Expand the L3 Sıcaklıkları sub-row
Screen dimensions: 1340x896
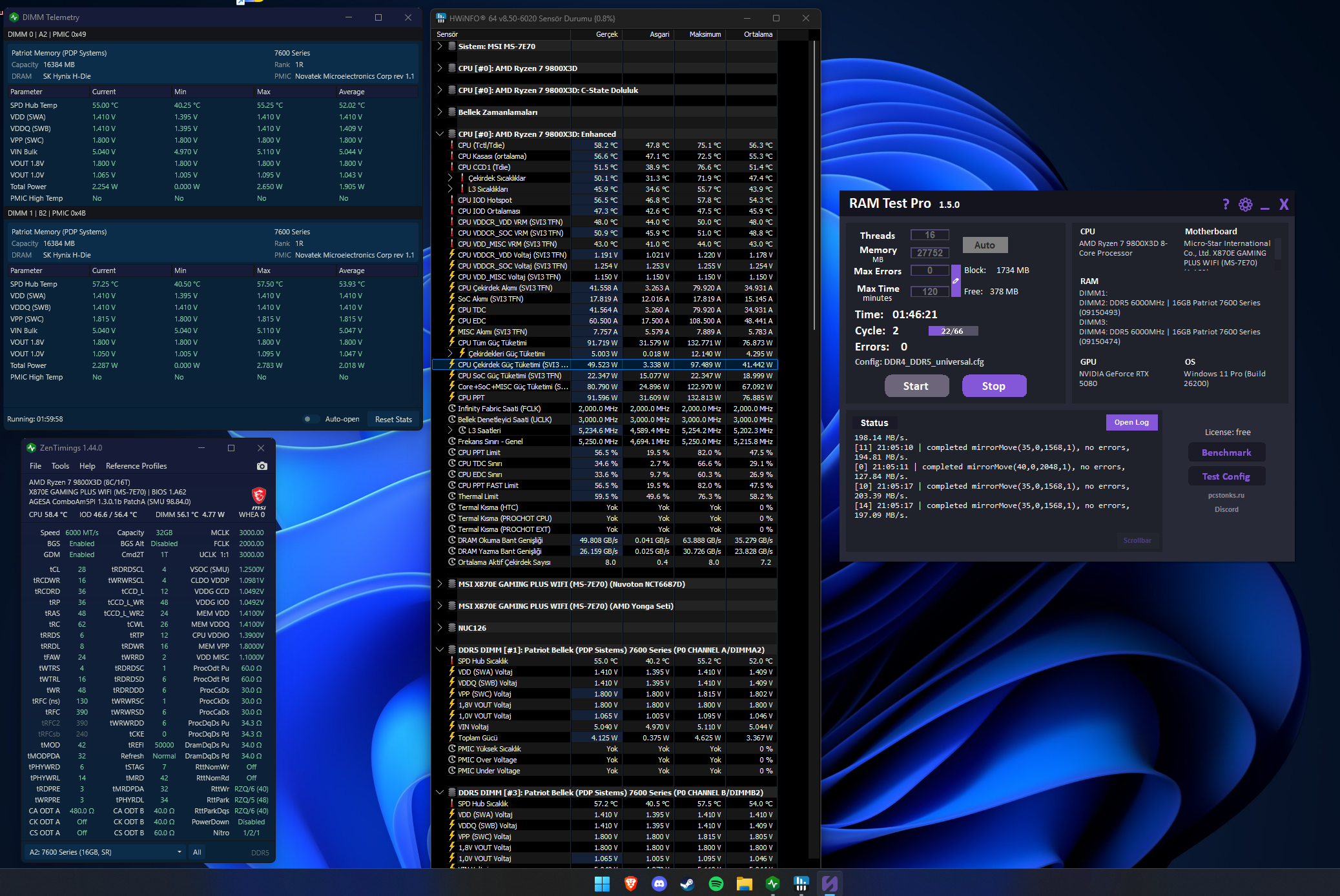point(450,189)
